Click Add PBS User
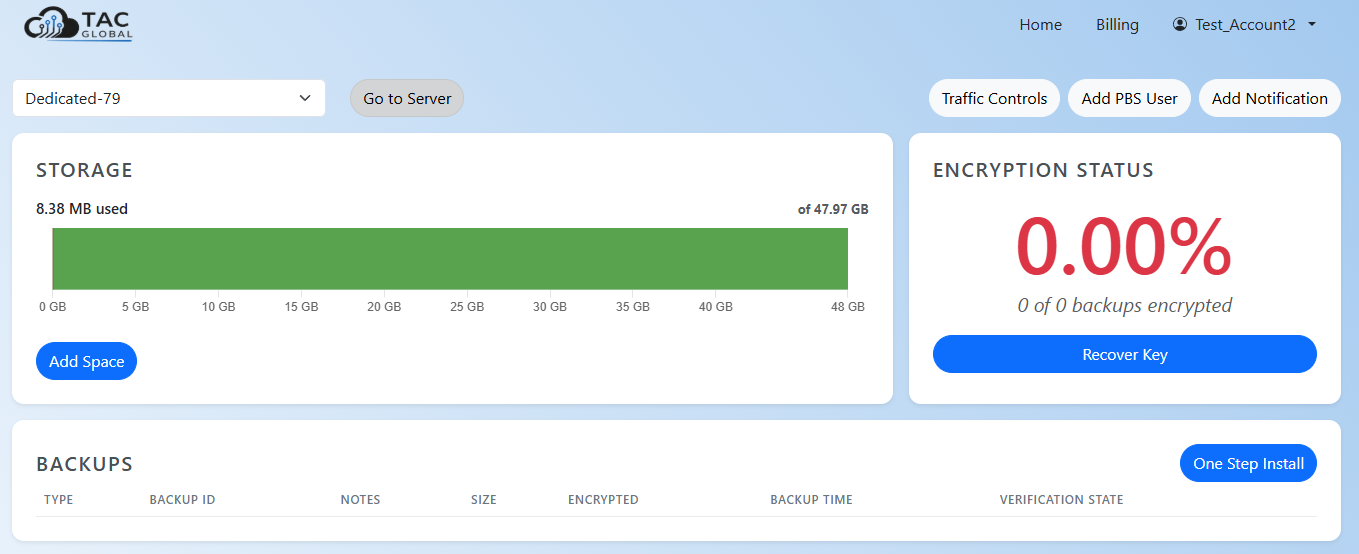This screenshot has height=554, width=1359. click(x=1129, y=98)
